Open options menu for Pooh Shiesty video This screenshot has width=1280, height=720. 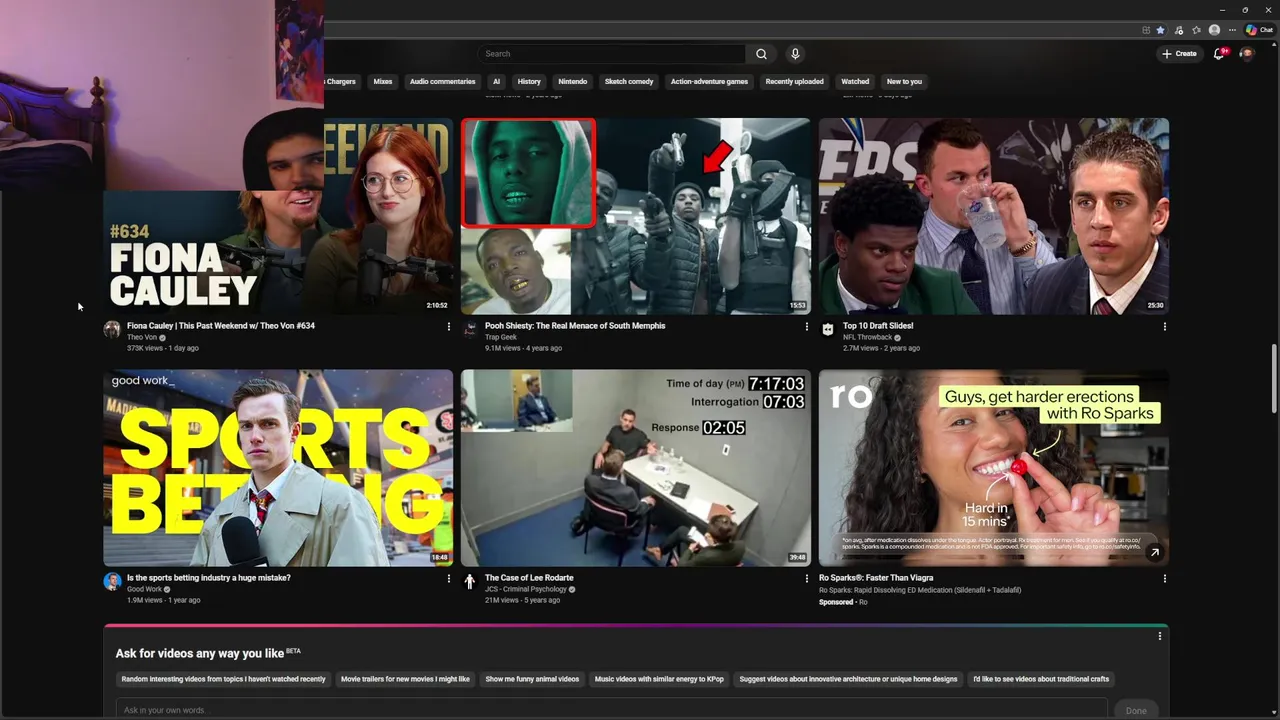[x=806, y=327]
